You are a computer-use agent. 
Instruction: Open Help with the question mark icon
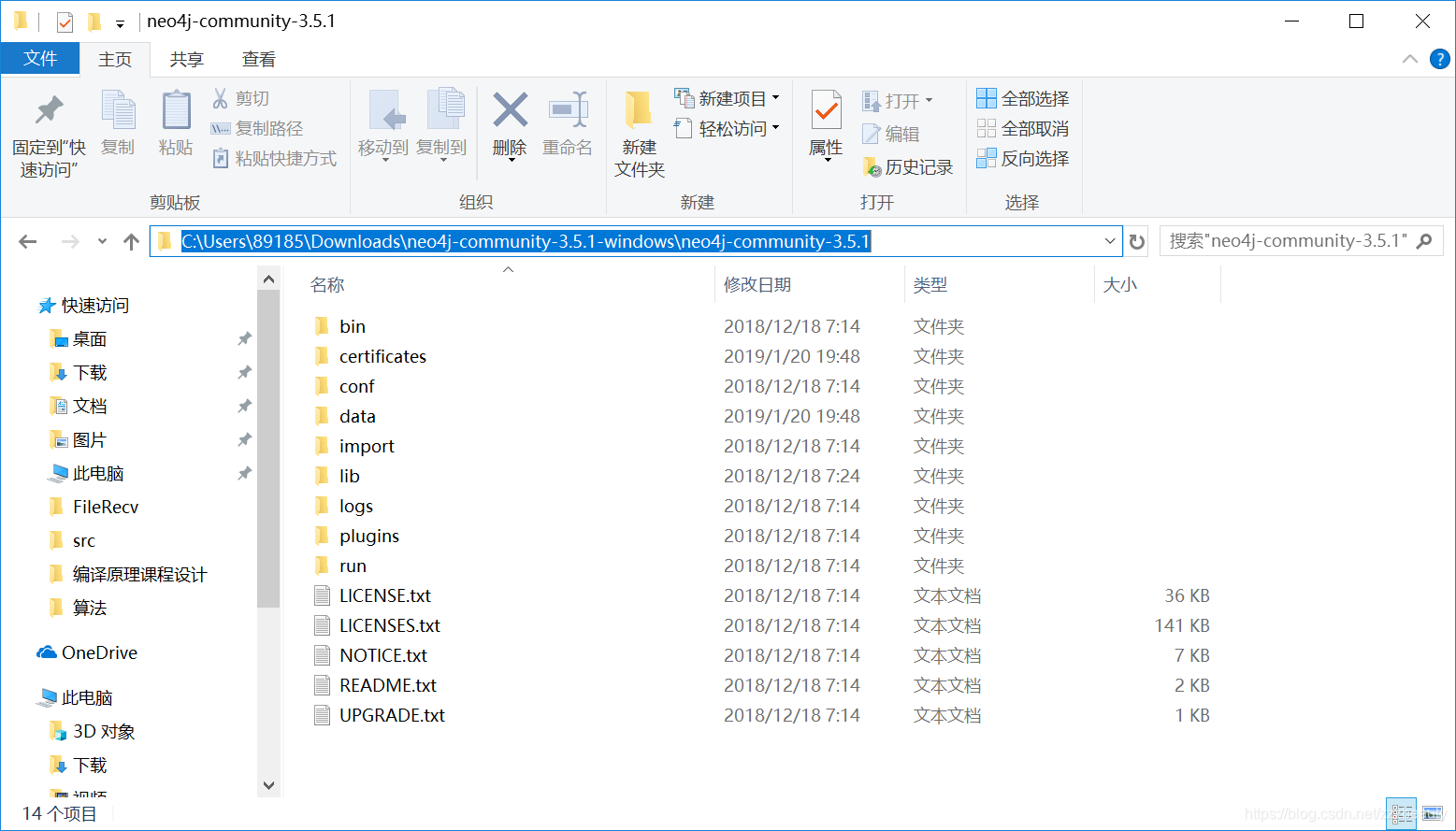[x=1440, y=59]
